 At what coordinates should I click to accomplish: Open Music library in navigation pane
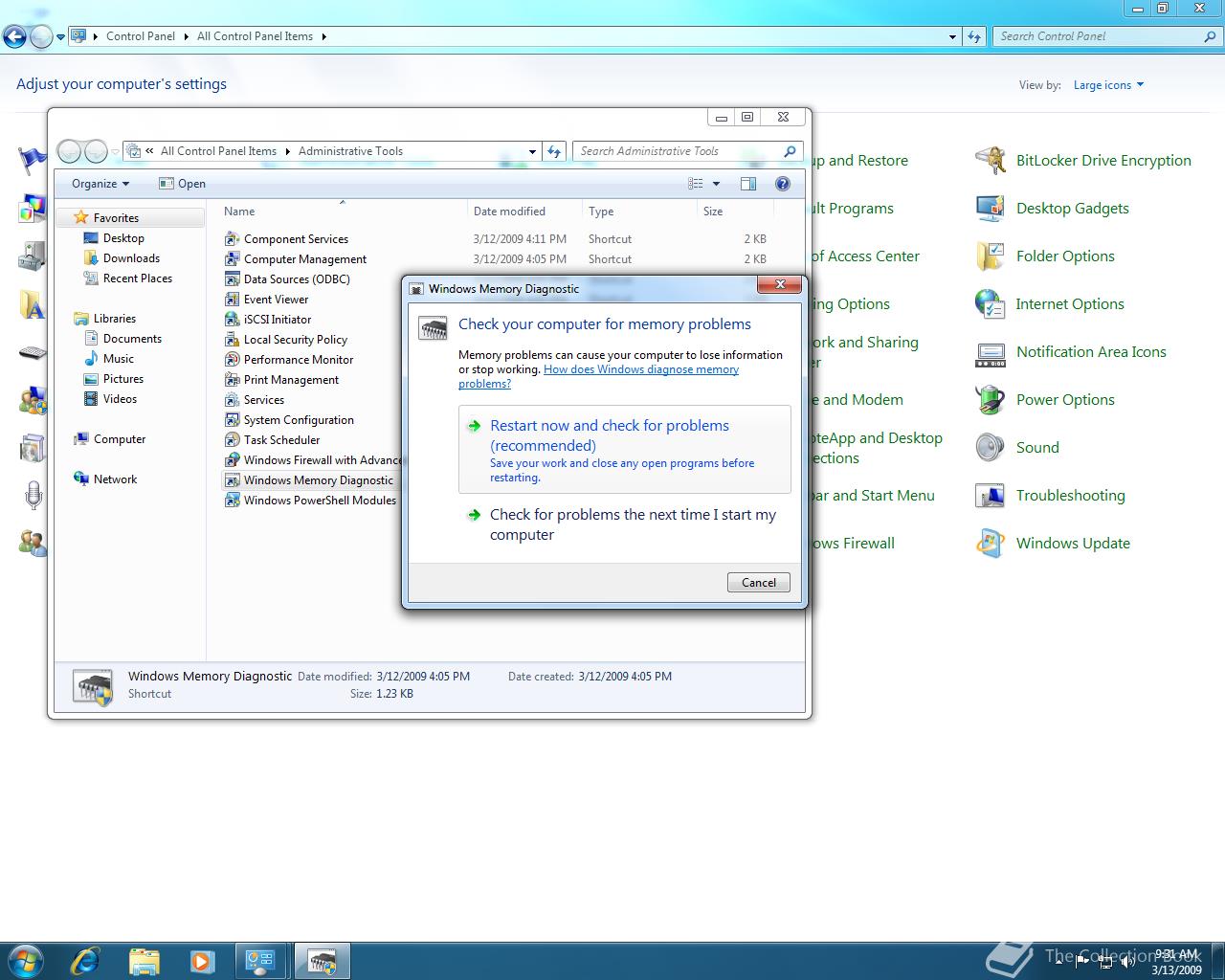click(x=119, y=359)
